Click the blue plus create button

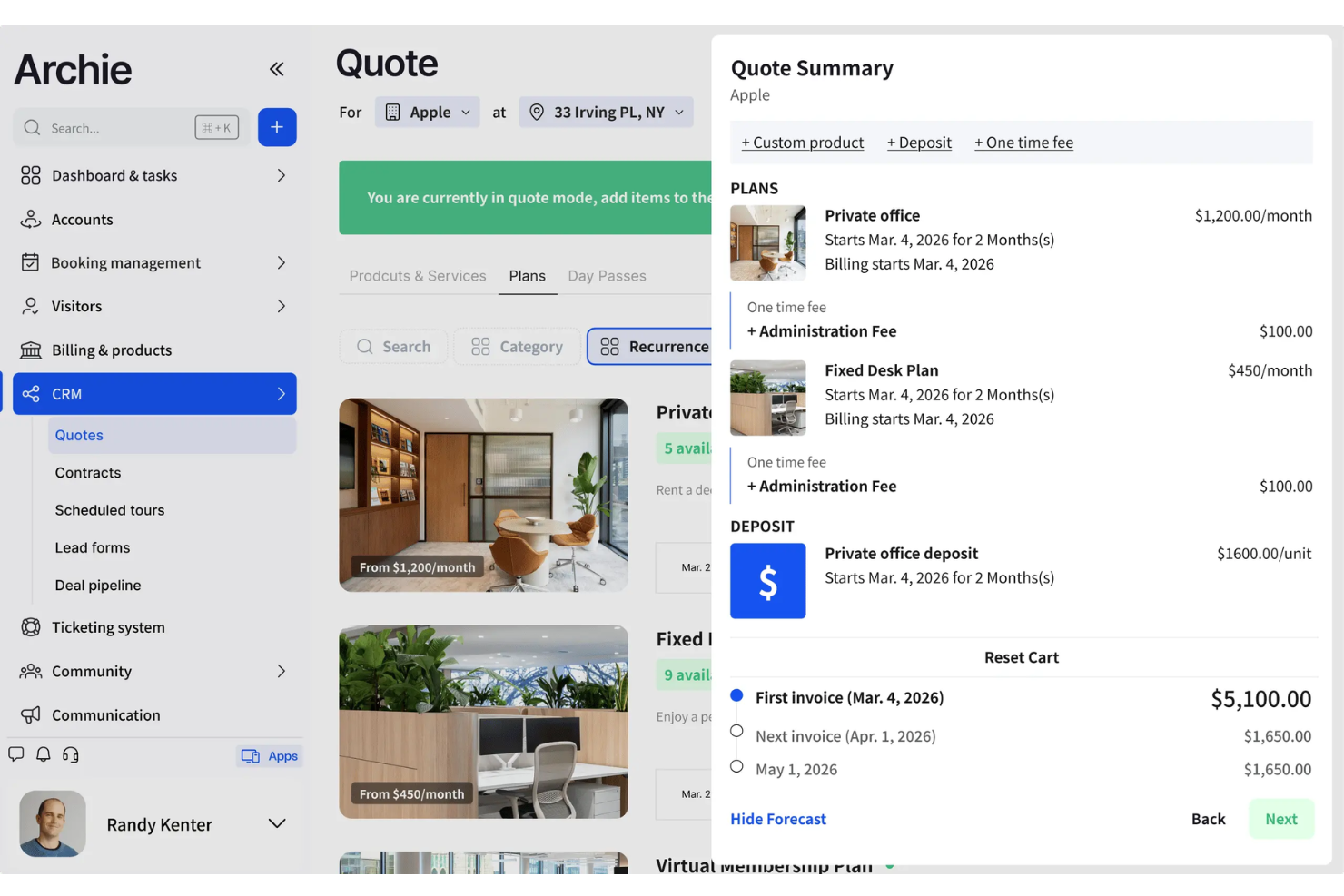point(277,127)
